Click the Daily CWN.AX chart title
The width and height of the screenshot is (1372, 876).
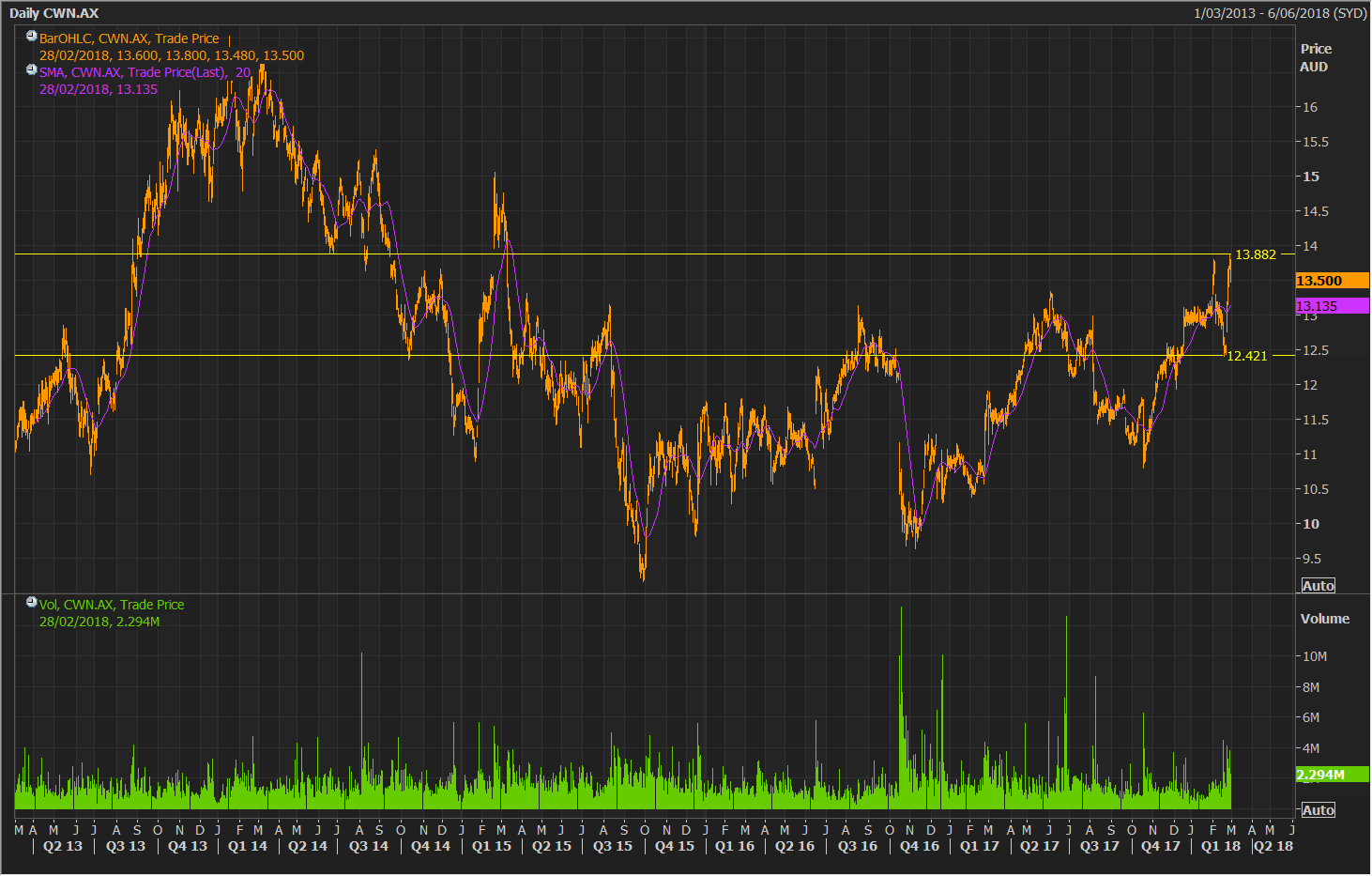point(54,13)
